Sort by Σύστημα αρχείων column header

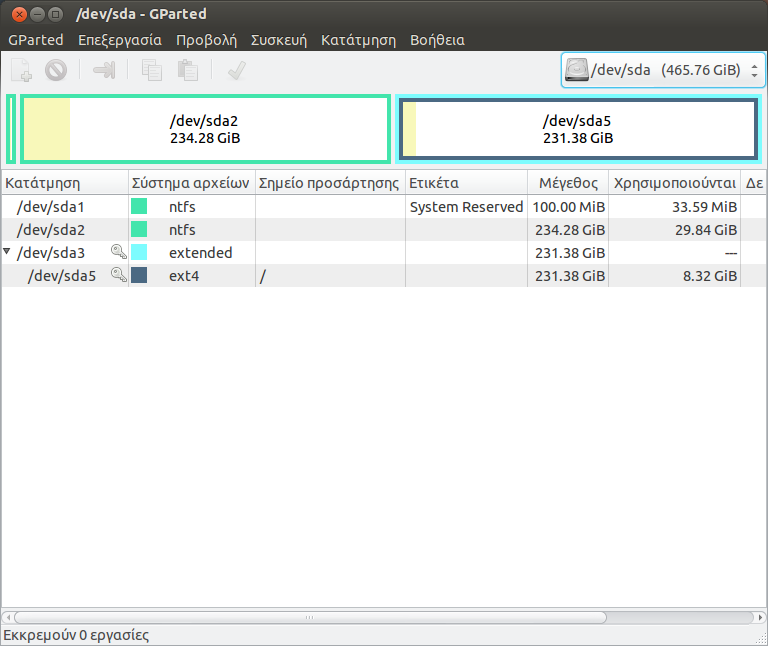click(x=192, y=183)
